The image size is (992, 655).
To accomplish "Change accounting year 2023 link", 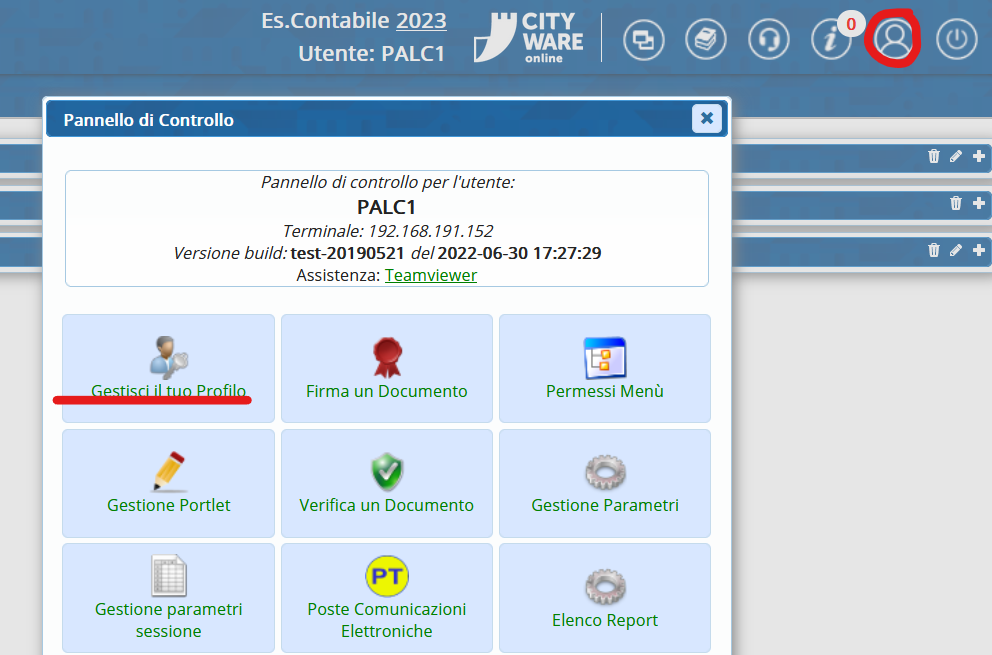I will (421, 21).
